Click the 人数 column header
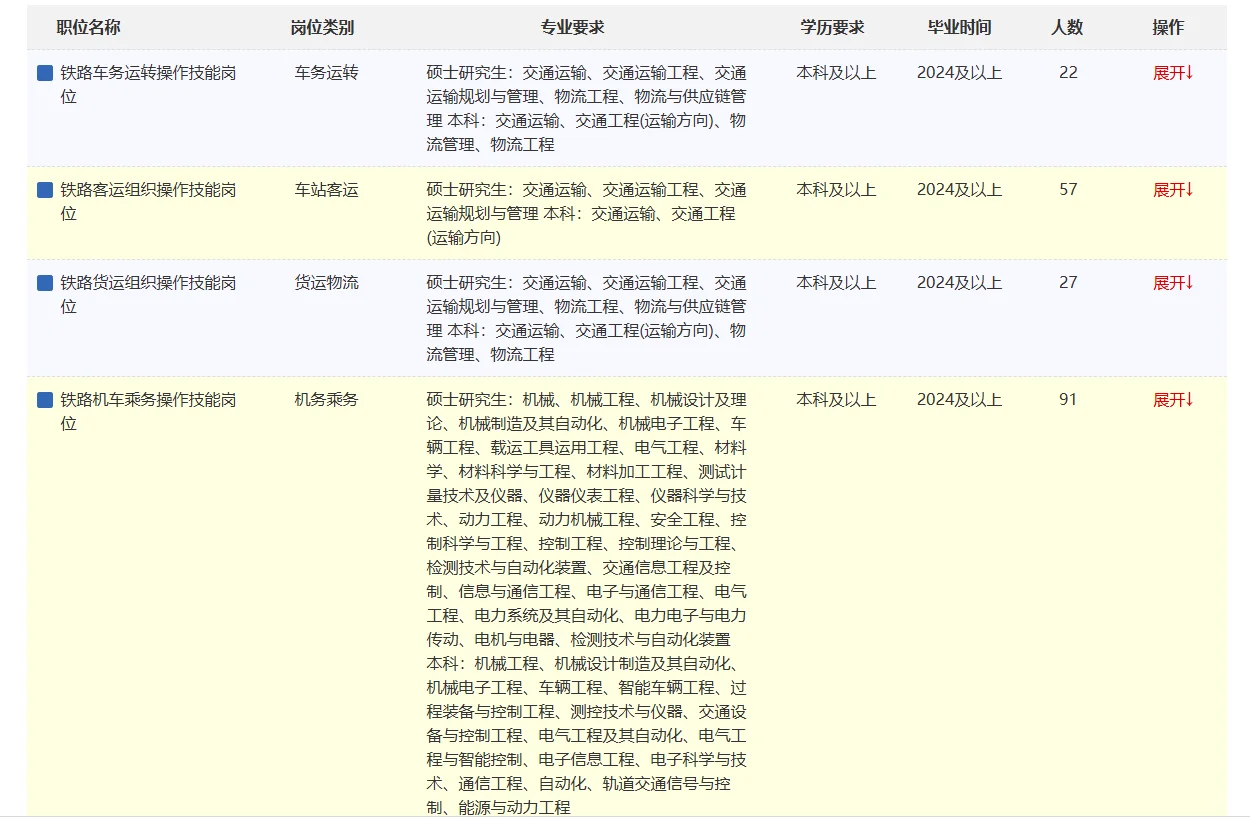This screenshot has width=1250, height=817. click(1067, 28)
